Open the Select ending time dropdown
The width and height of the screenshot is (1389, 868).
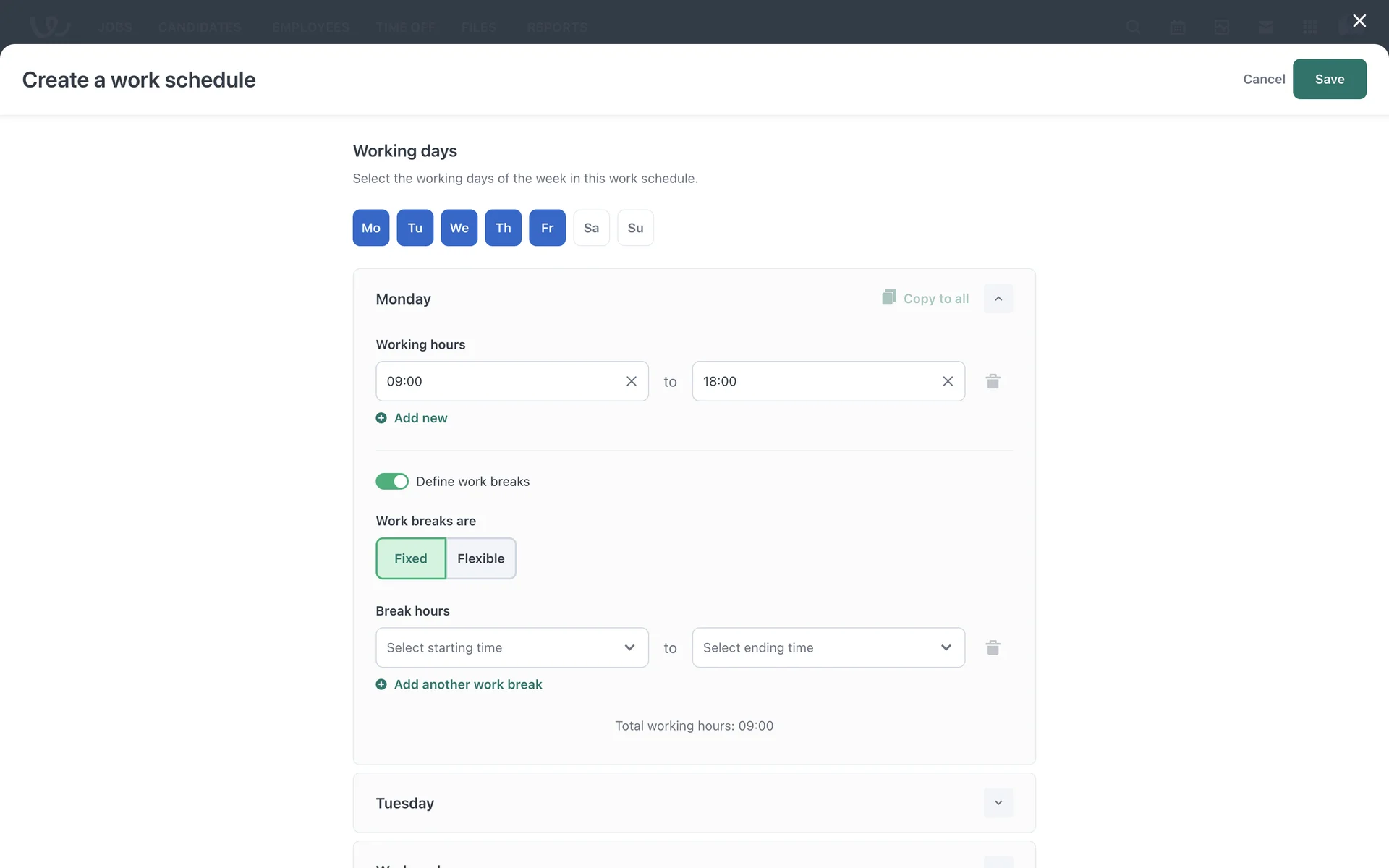click(828, 647)
